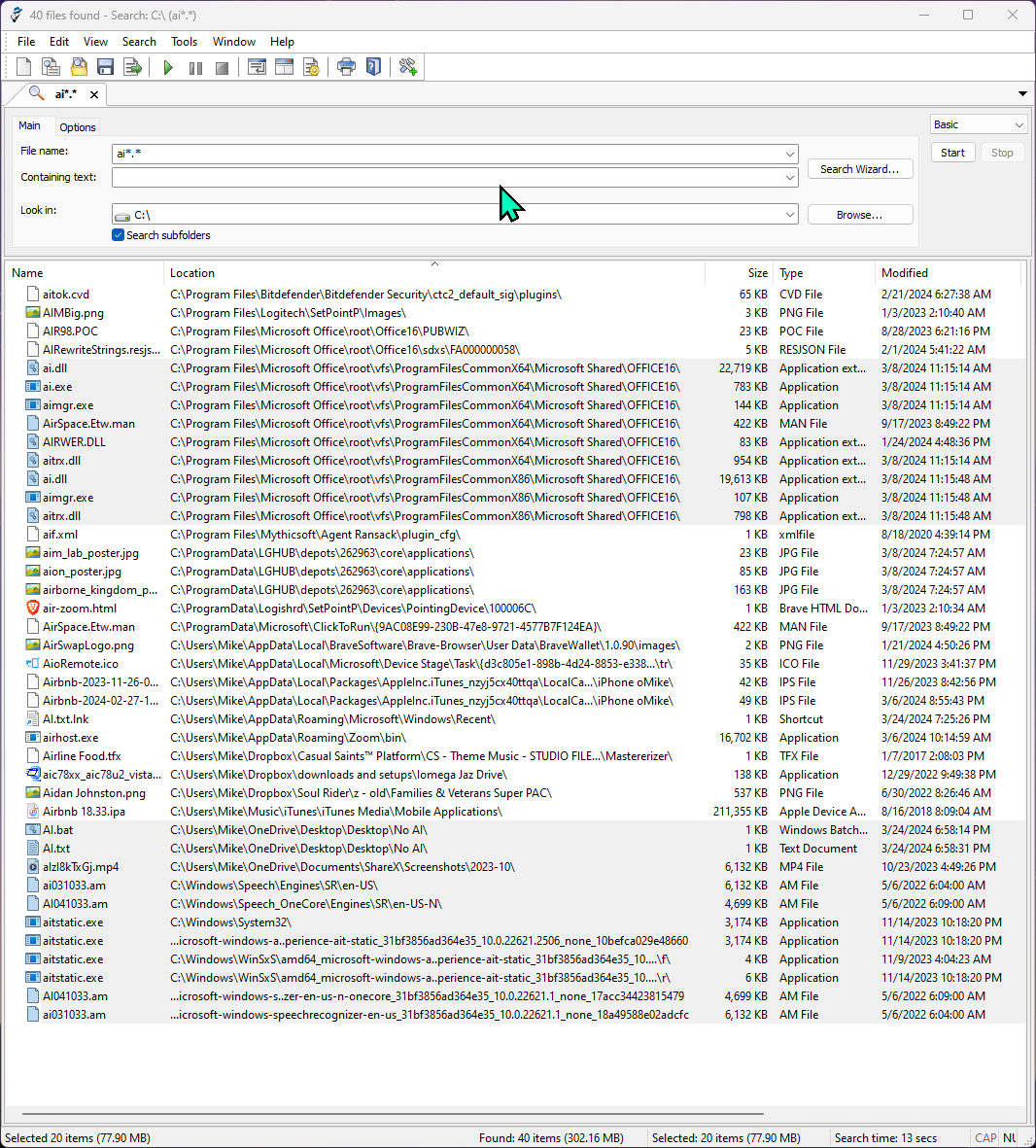The height and width of the screenshot is (1148, 1036).
Task: Click the Pause search toolbar icon
Action: (x=195, y=67)
